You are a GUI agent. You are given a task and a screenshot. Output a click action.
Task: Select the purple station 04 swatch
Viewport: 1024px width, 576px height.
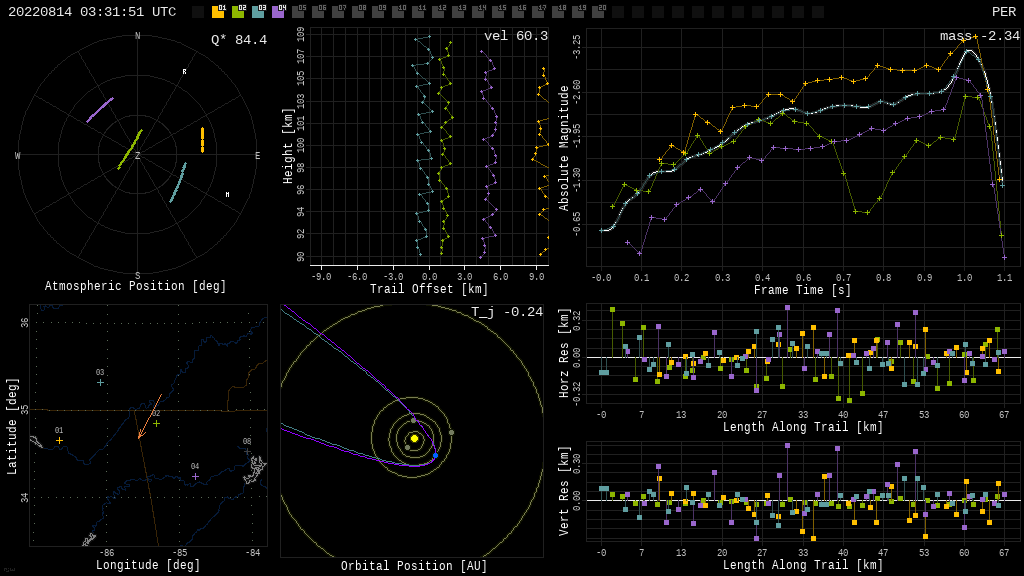click(278, 12)
